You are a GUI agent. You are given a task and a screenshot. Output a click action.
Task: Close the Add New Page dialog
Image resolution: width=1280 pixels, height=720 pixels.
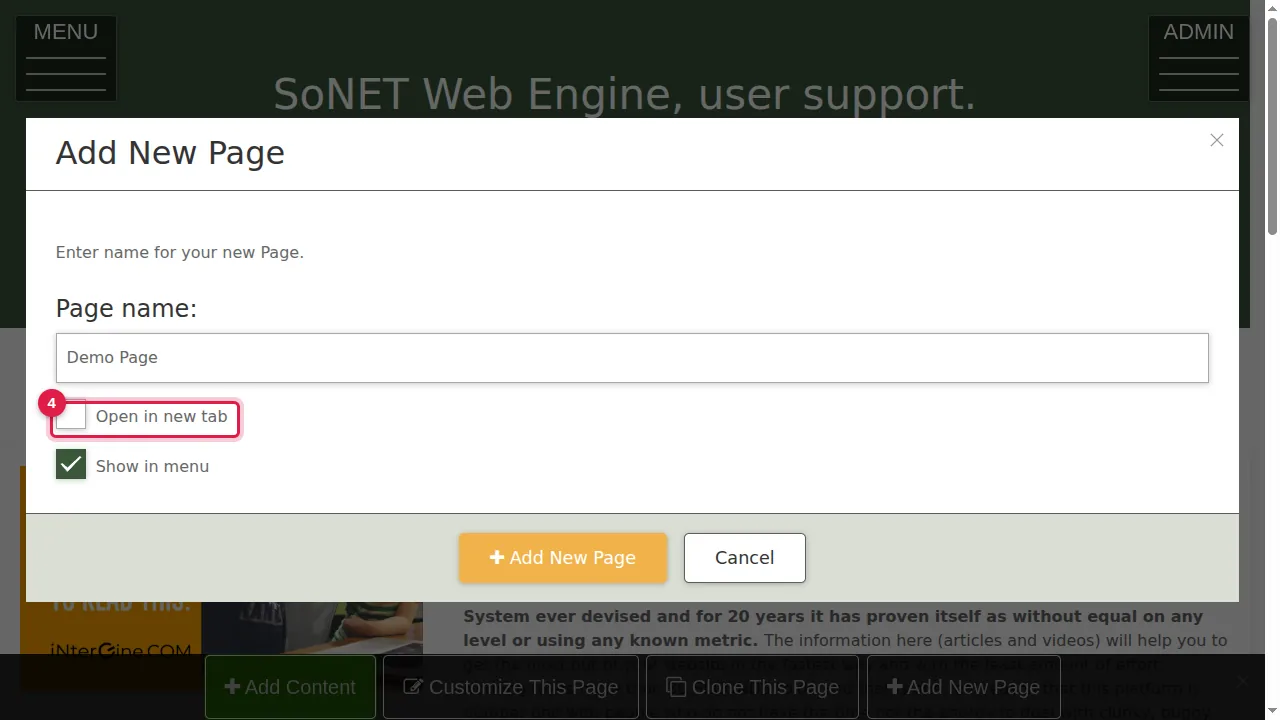(x=1216, y=140)
